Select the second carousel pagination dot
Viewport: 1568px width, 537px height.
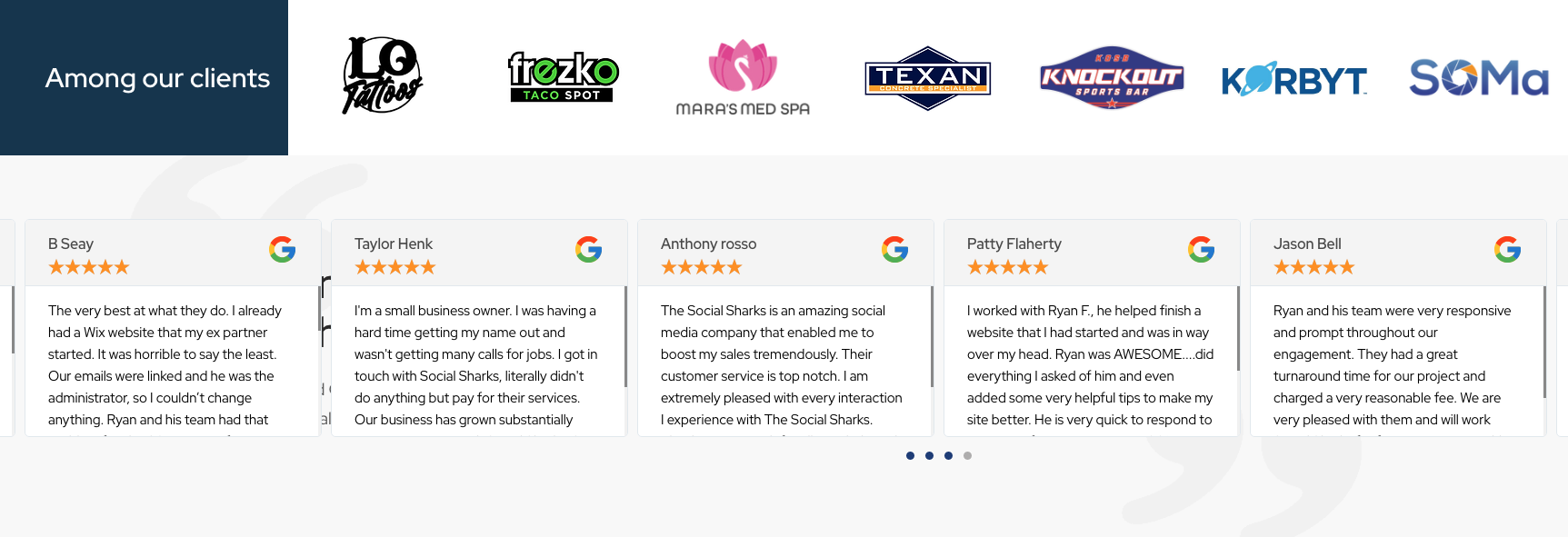[x=929, y=456]
